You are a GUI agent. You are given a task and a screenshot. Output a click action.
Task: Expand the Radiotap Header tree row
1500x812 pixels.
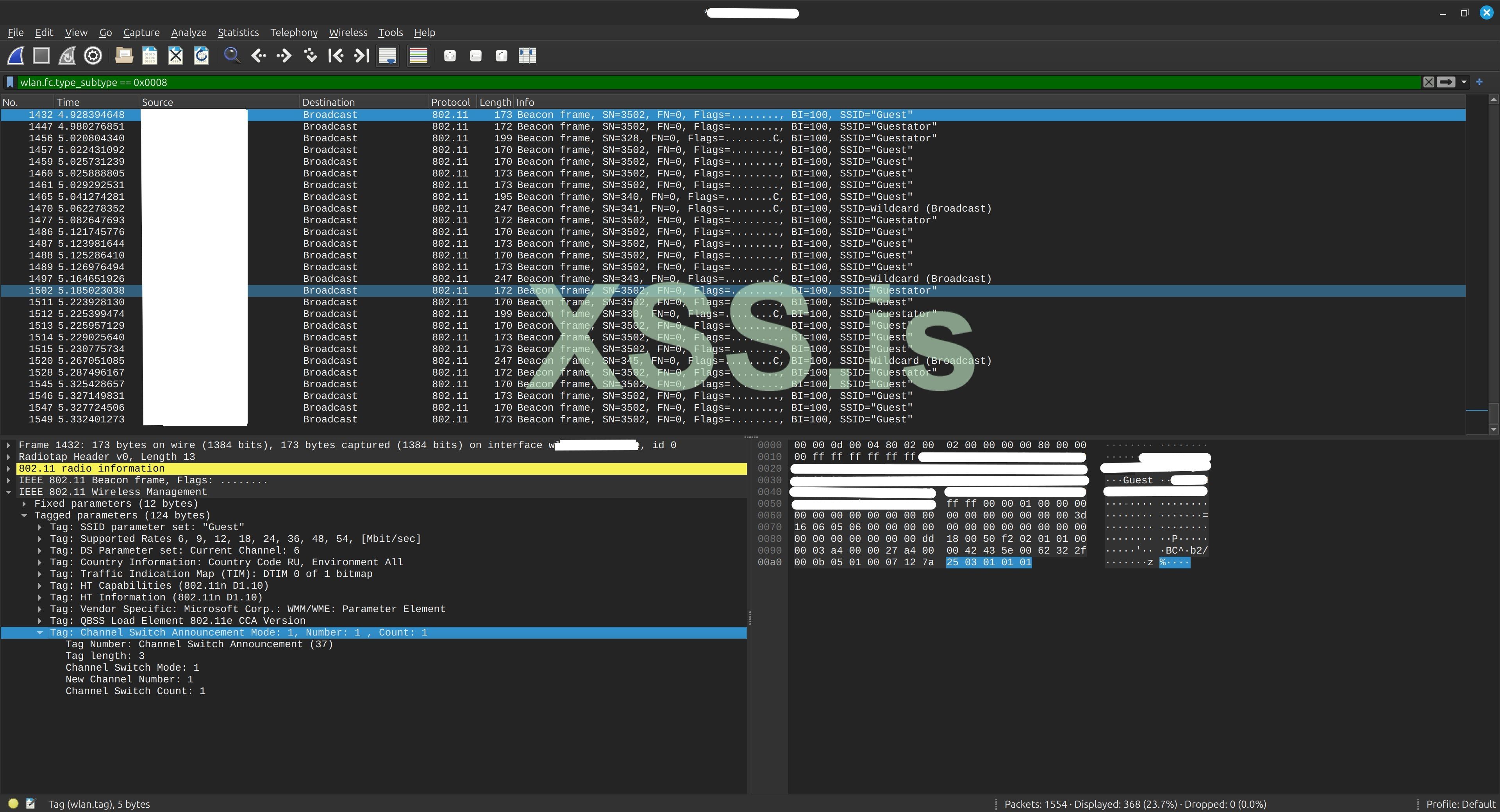point(9,457)
